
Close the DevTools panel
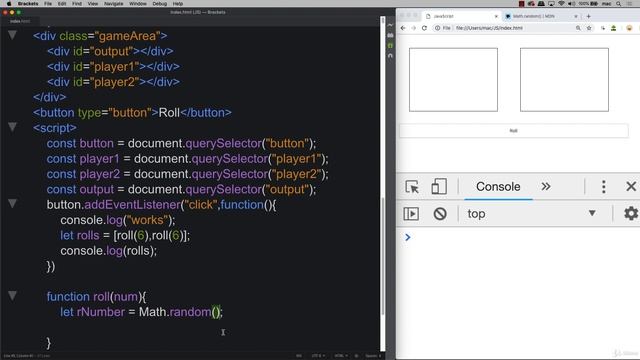click(631, 187)
